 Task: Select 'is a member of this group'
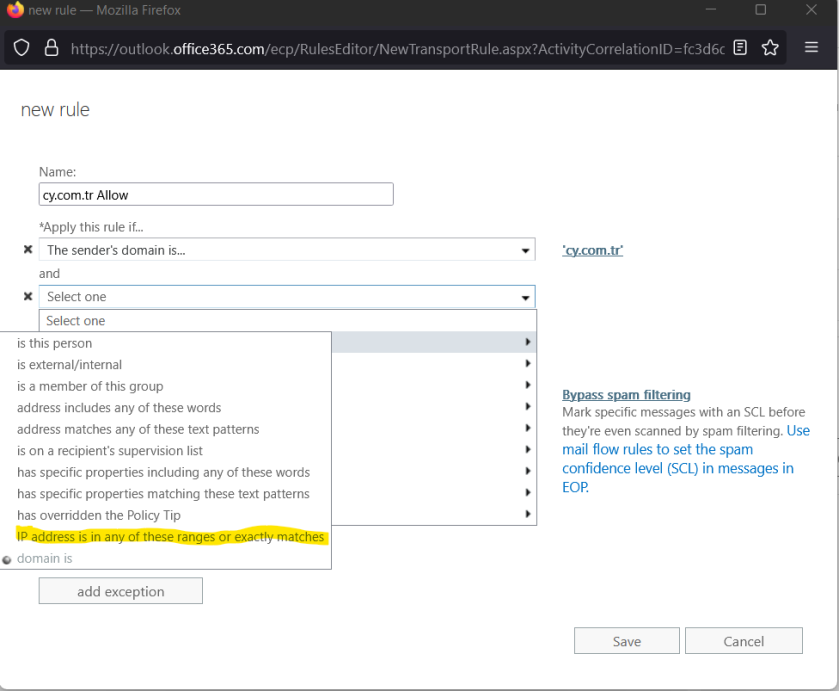pos(90,386)
